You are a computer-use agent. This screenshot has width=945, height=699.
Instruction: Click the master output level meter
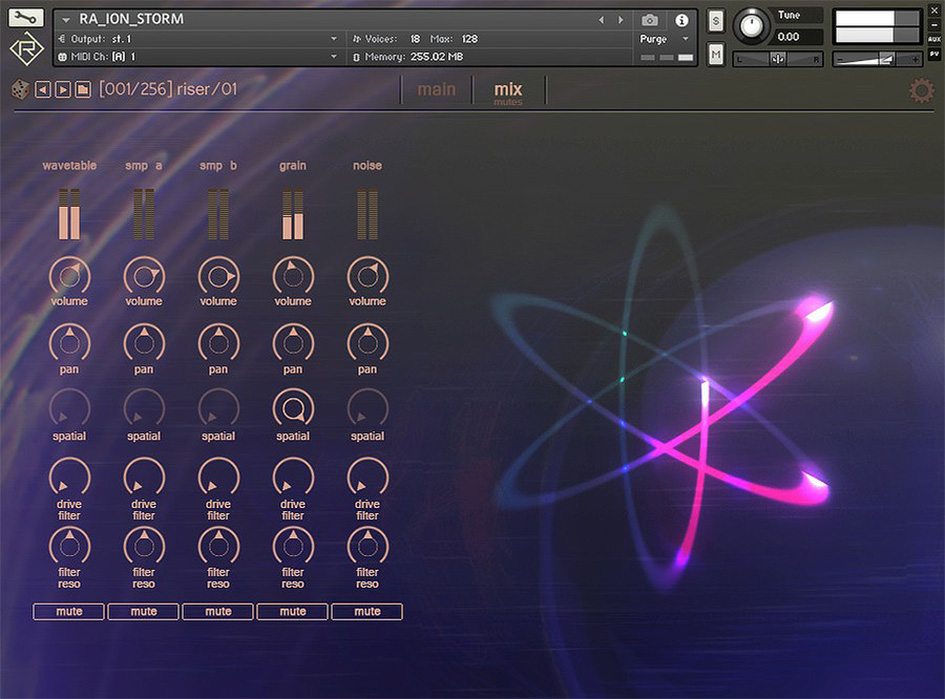click(x=877, y=27)
